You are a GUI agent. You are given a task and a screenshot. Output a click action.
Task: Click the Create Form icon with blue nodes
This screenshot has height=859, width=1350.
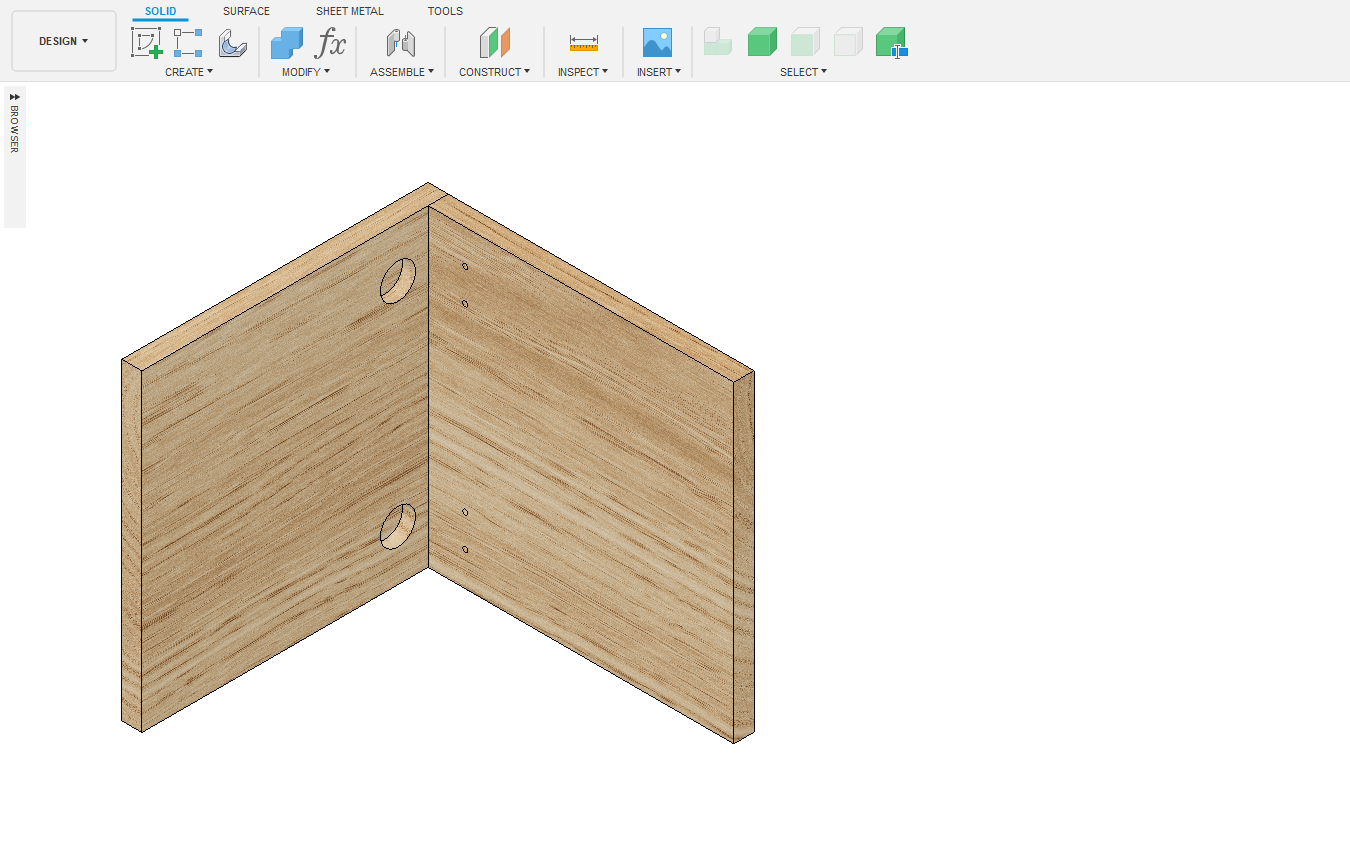tap(188, 43)
